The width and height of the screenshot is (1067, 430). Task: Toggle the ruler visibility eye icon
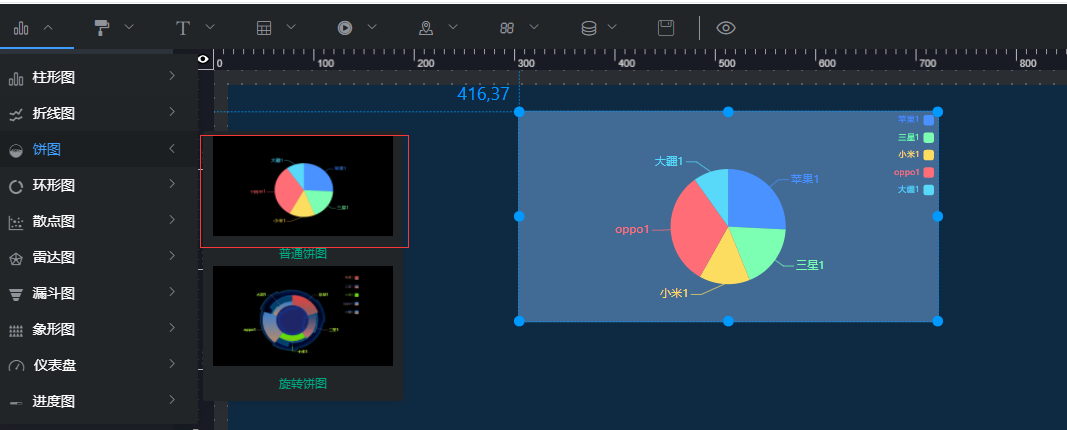point(203,59)
